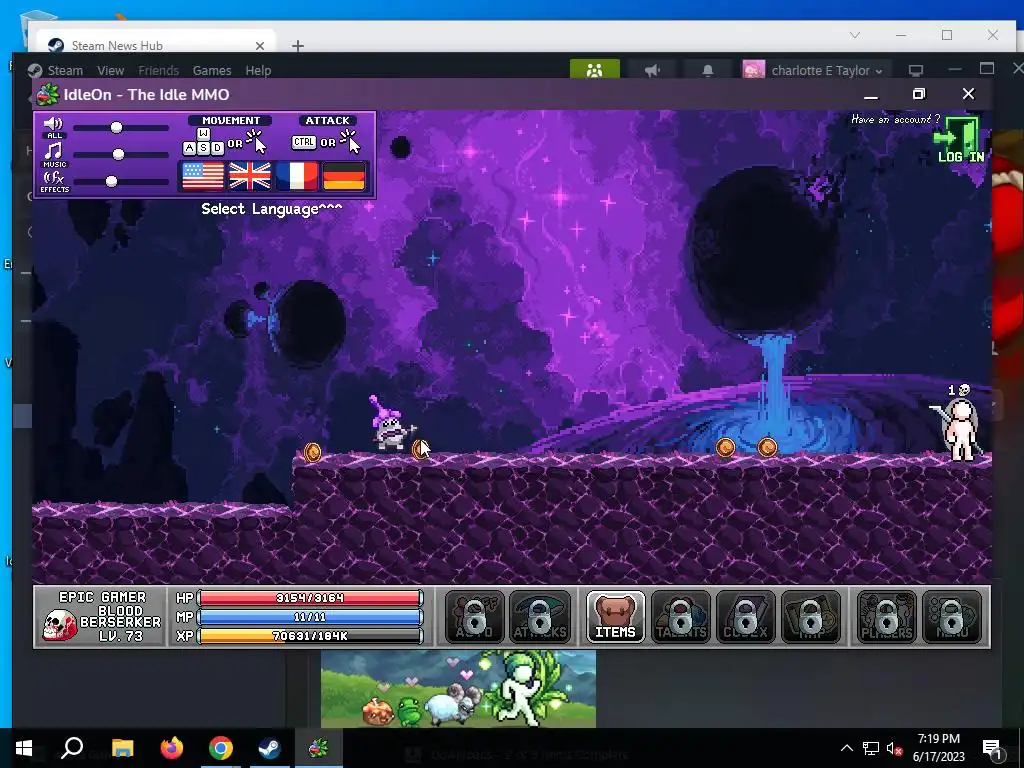Click the MP bar 11/11
The width and height of the screenshot is (1024, 768).
pos(310,616)
